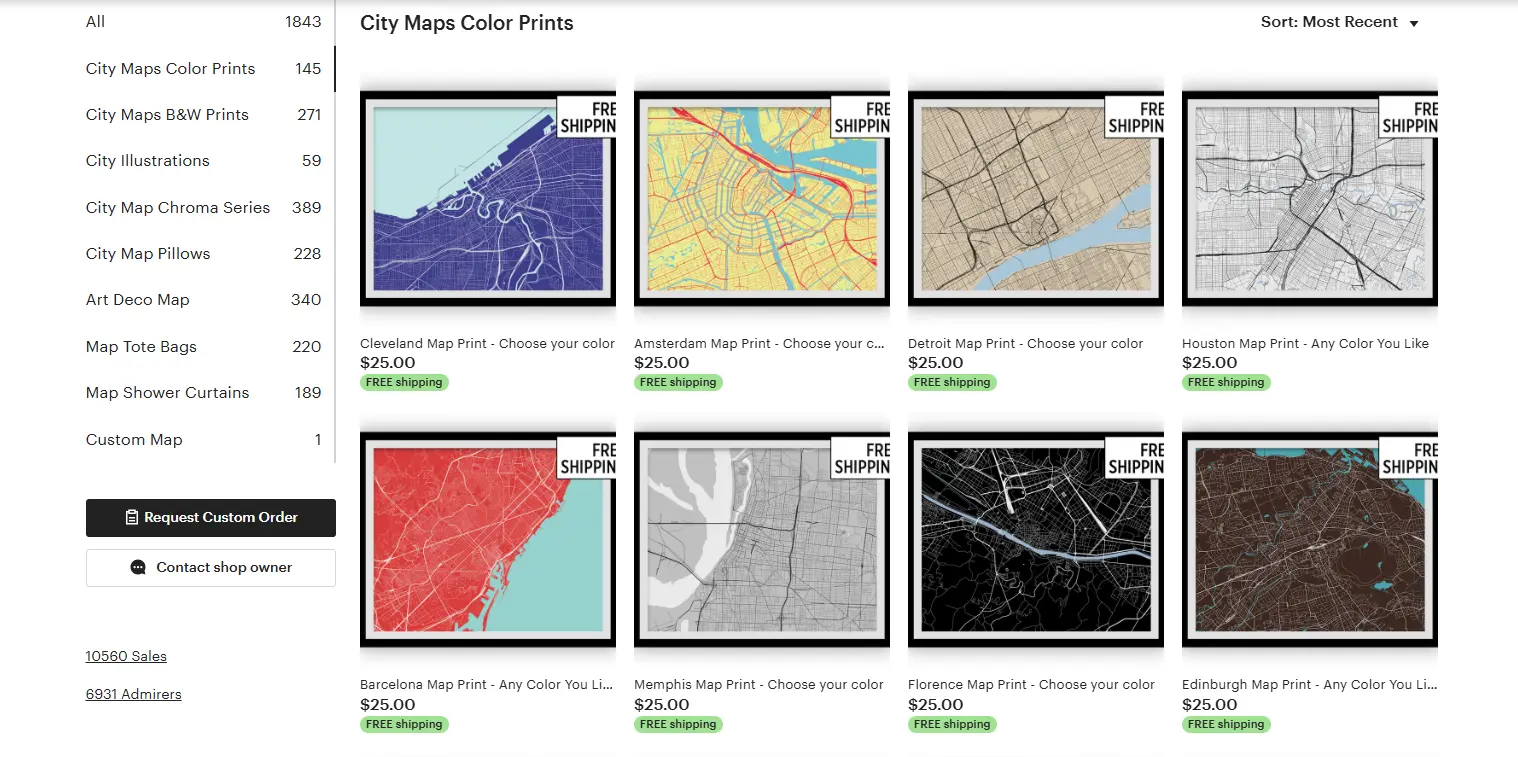Click the Florence black map thumbnail
The width and height of the screenshot is (1518, 757).
point(1035,538)
